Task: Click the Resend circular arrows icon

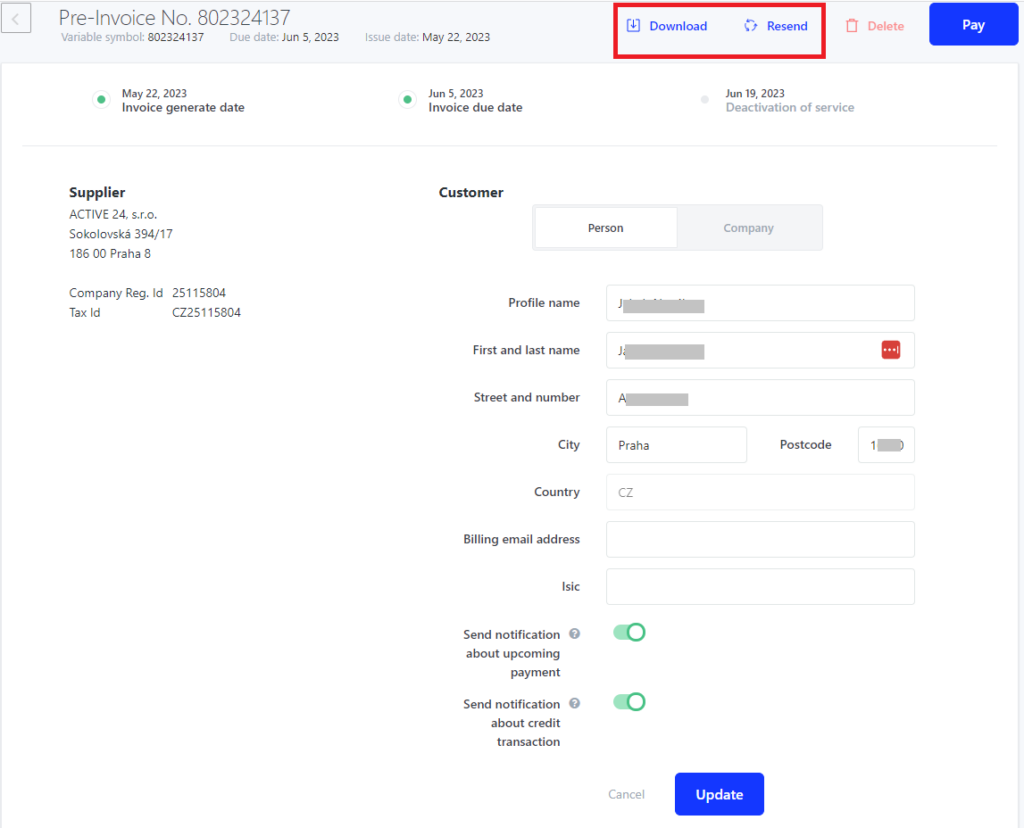Action: click(751, 26)
